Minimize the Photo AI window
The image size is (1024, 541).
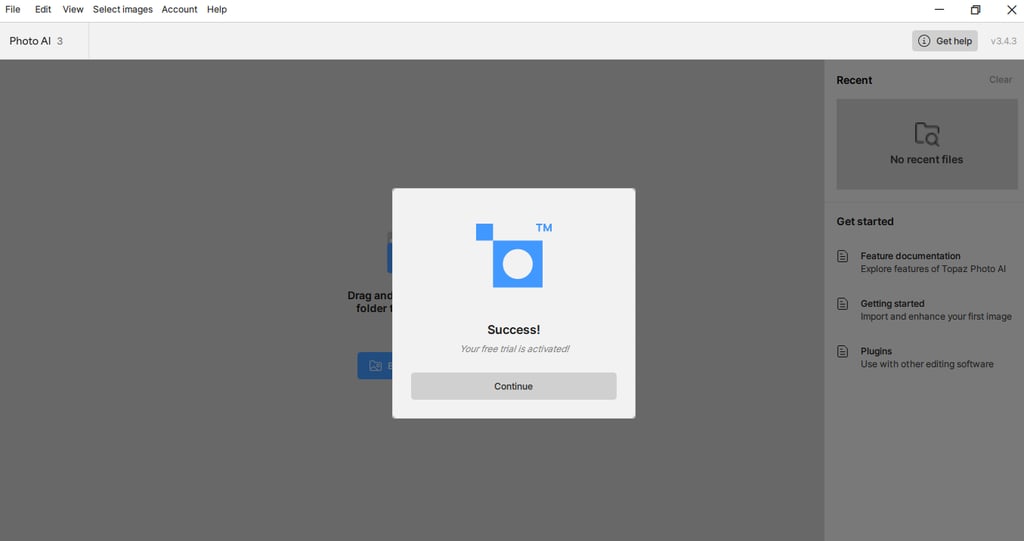tap(939, 9)
